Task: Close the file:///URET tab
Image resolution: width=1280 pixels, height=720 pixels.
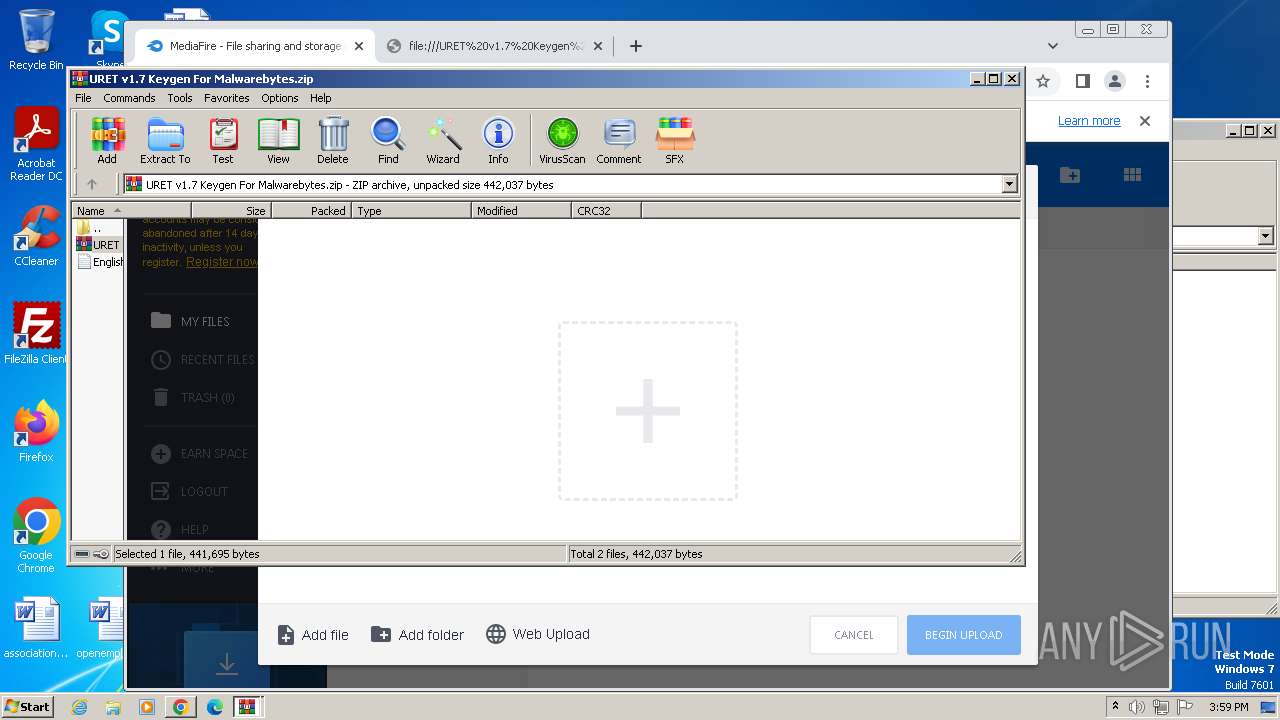Action: pos(598,46)
